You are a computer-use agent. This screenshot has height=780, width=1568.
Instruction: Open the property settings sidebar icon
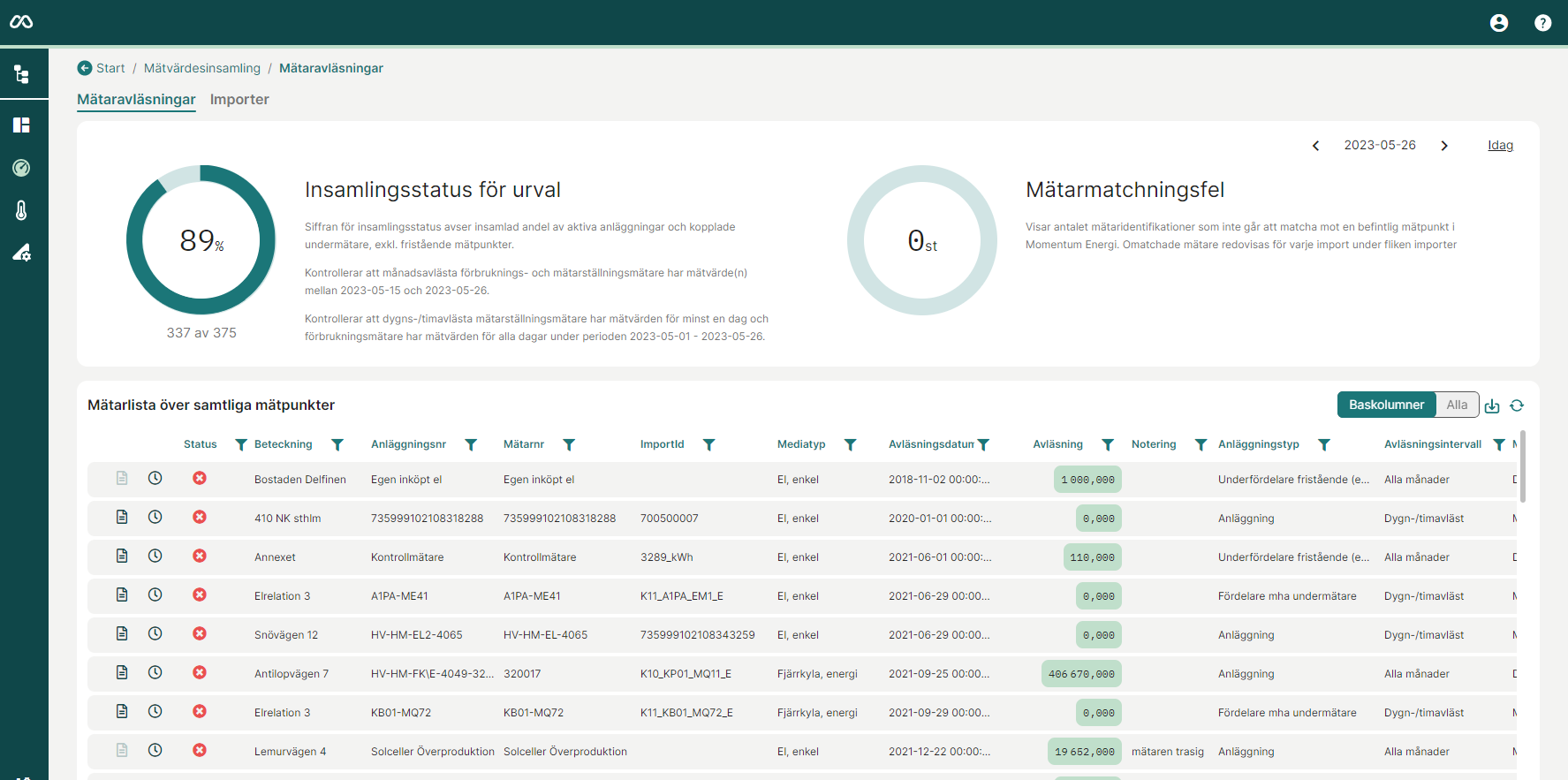(21, 253)
